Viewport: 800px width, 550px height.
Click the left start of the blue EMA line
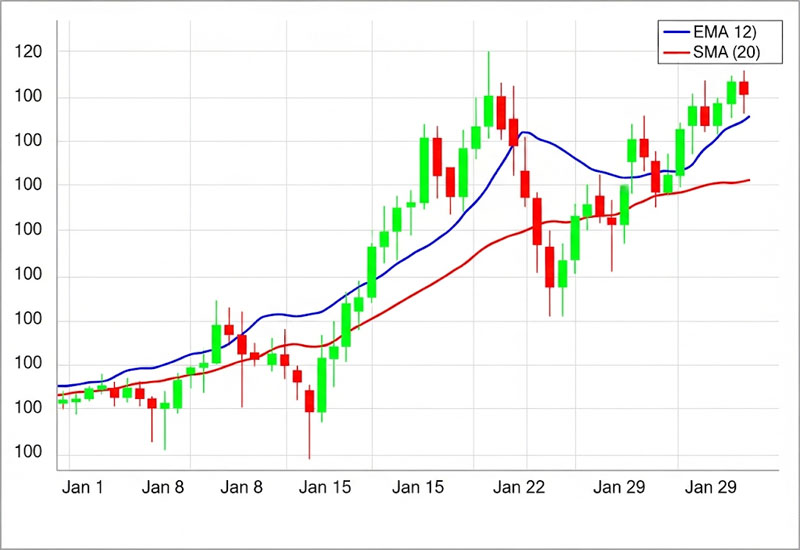pos(59,386)
